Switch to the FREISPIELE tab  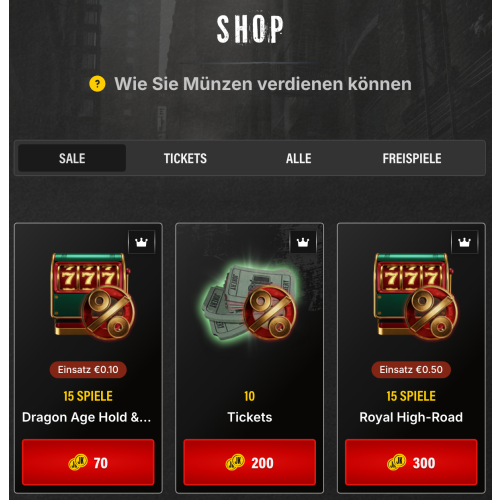click(x=412, y=158)
